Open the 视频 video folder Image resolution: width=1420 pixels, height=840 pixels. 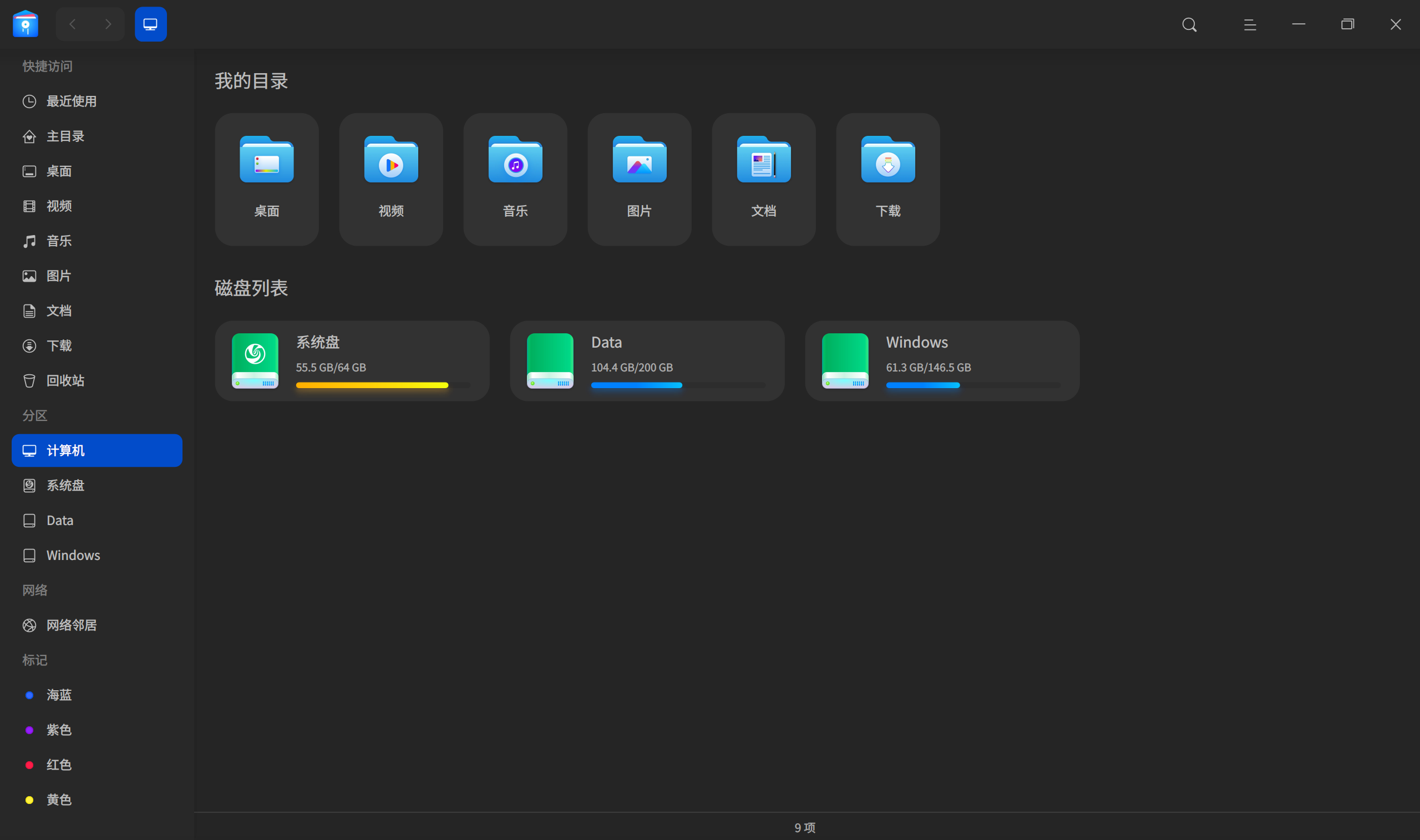(x=390, y=180)
